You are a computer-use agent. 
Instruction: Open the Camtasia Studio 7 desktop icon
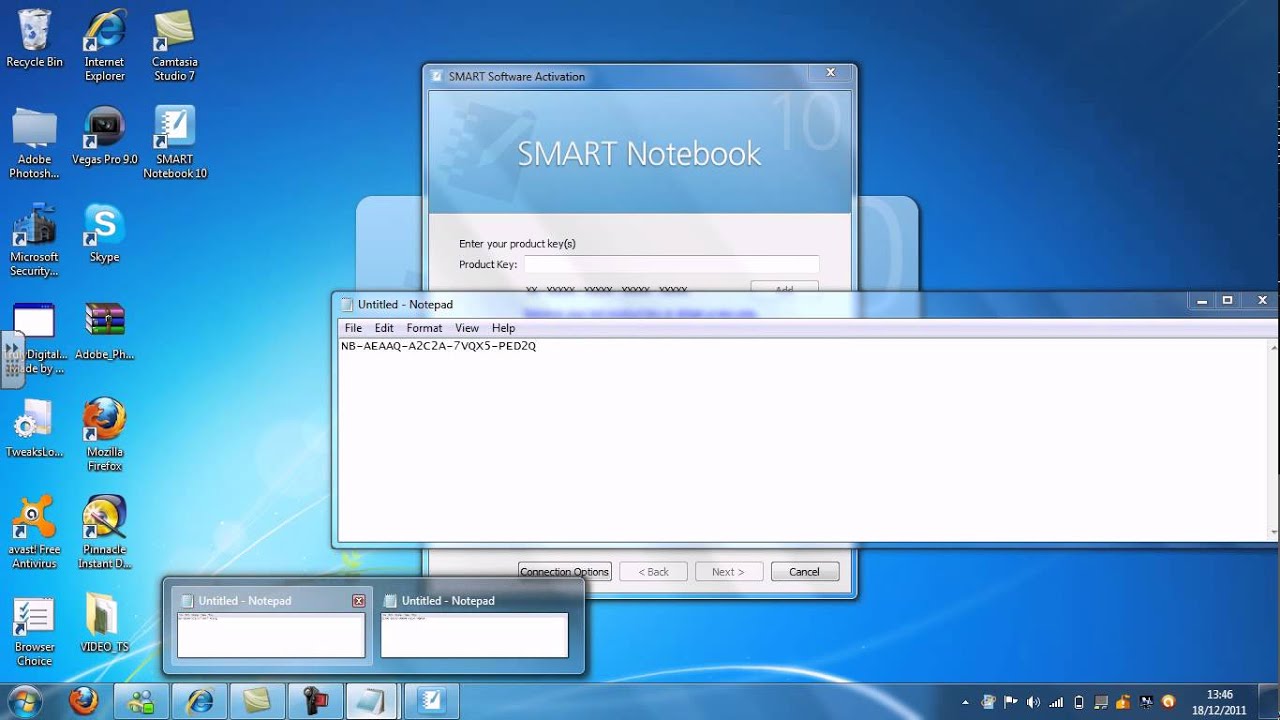[x=174, y=34]
